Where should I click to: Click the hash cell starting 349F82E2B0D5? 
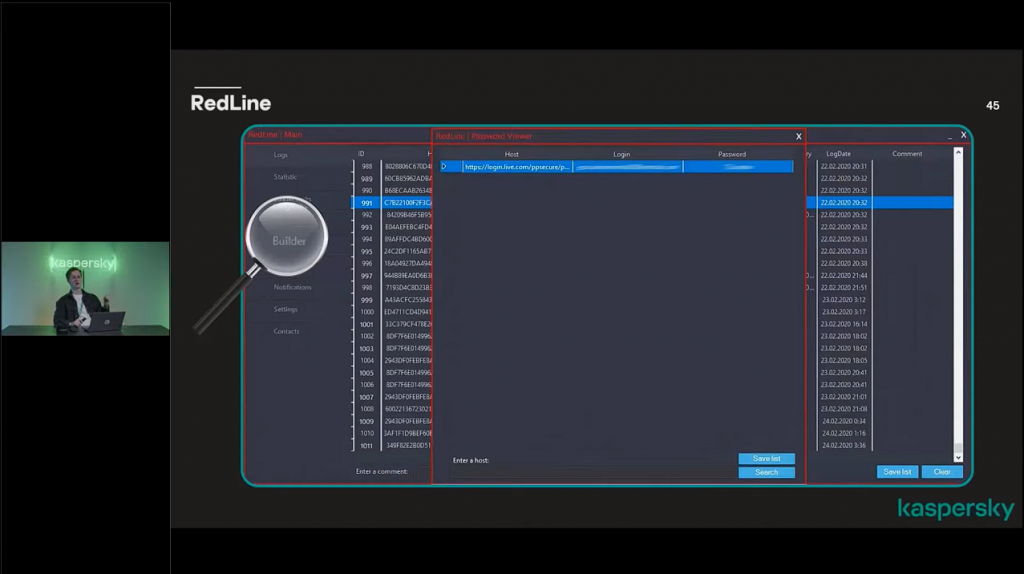[408, 446]
